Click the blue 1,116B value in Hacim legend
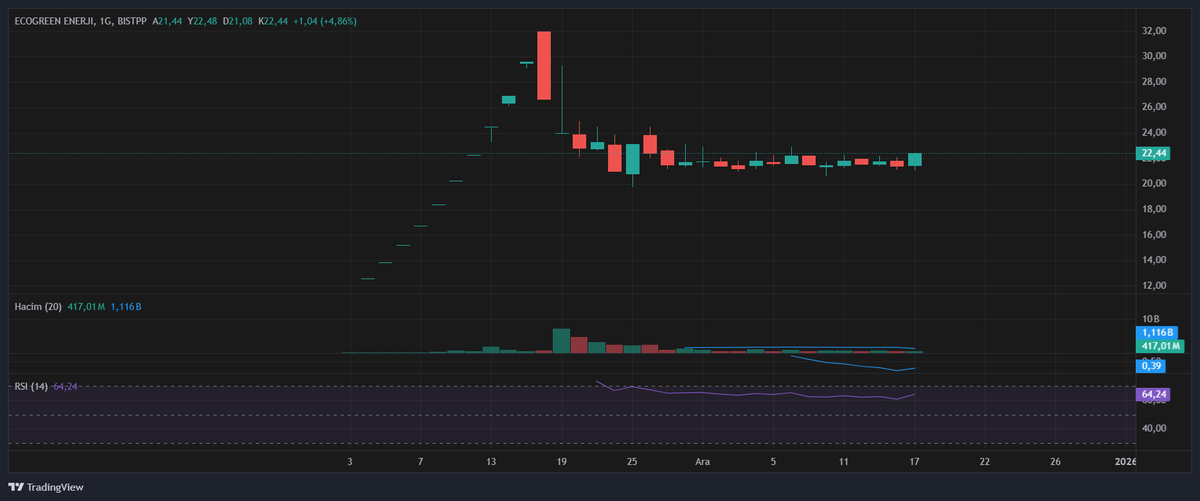The width and height of the screenshot is (1200, 501). tap(126, 306)
